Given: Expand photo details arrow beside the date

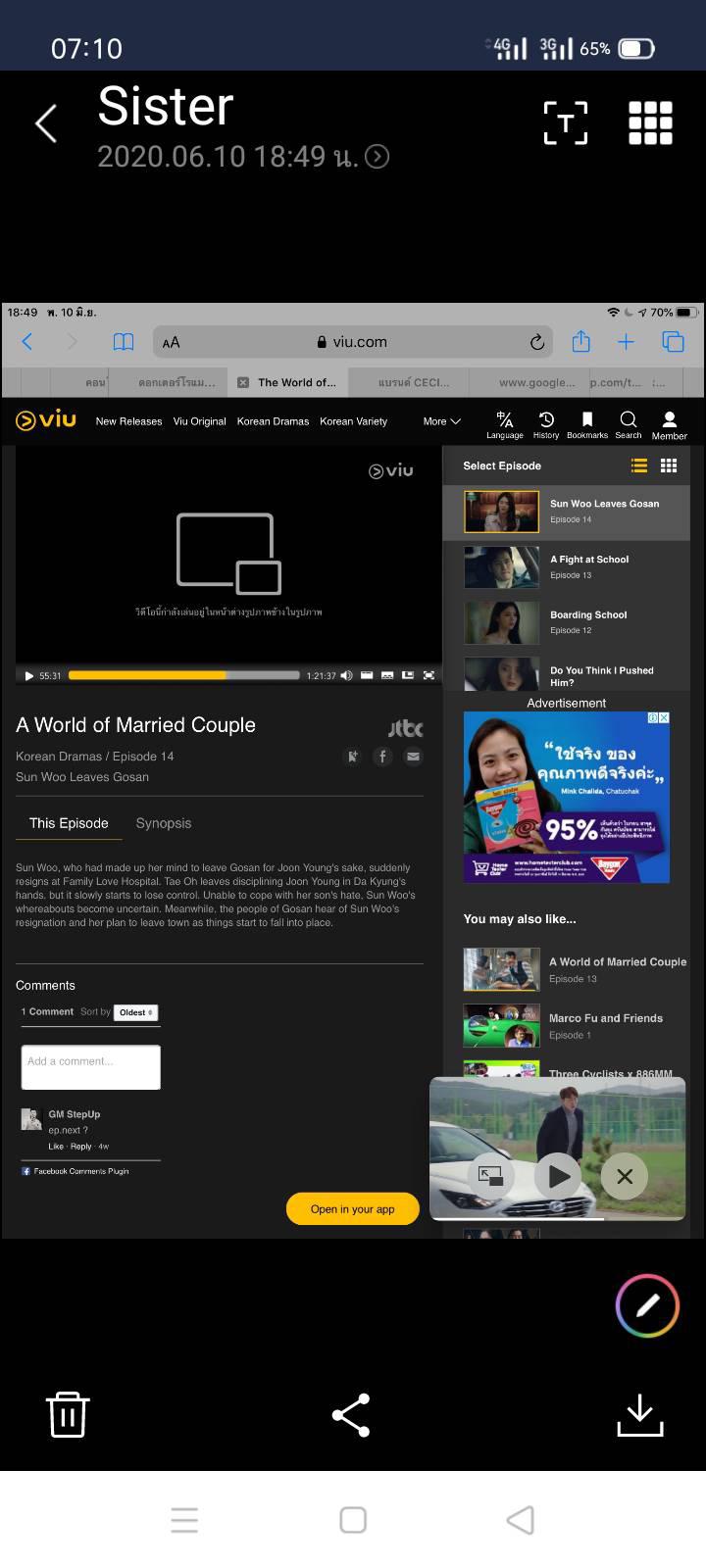Looking at the screenshot, I should pos(378,156).
